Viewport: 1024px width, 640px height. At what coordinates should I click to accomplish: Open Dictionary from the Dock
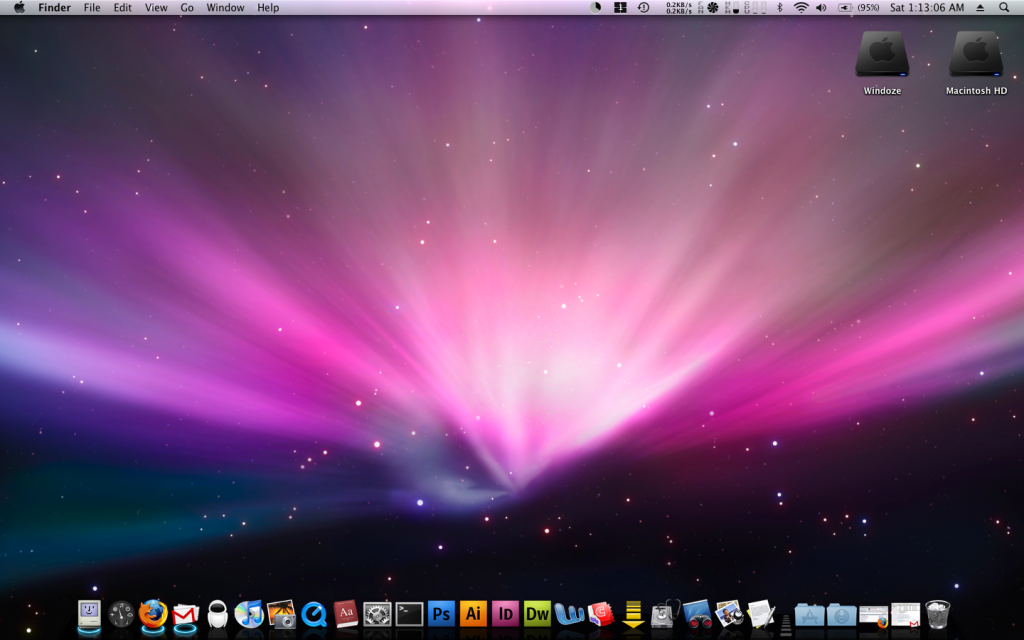point(345,615)
